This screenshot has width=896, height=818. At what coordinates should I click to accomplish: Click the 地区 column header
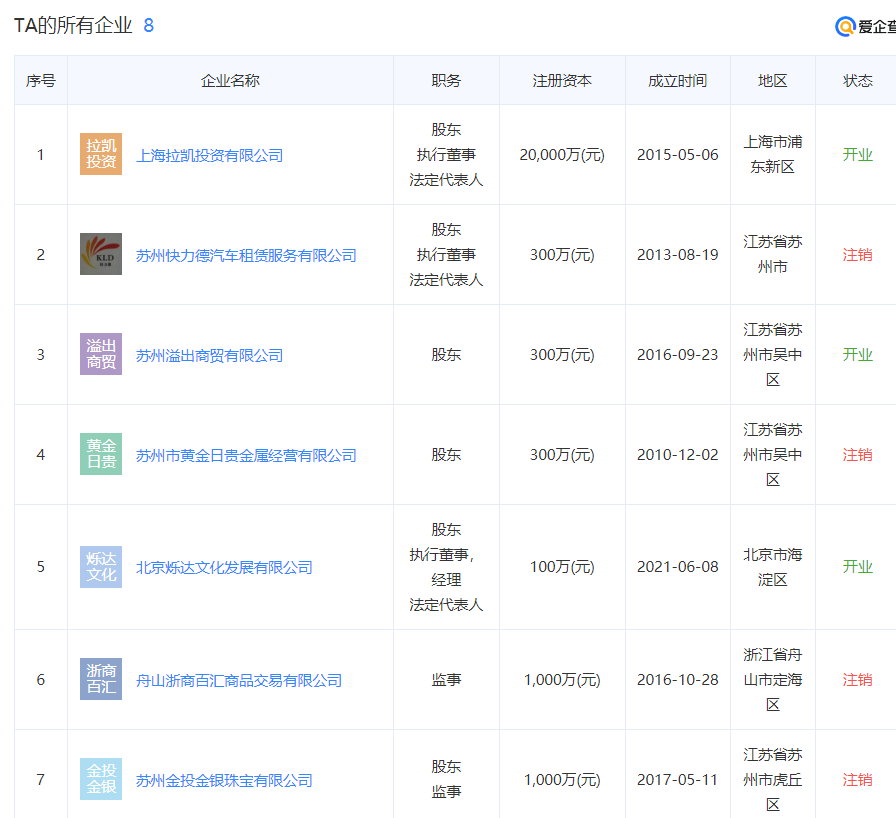773,81
